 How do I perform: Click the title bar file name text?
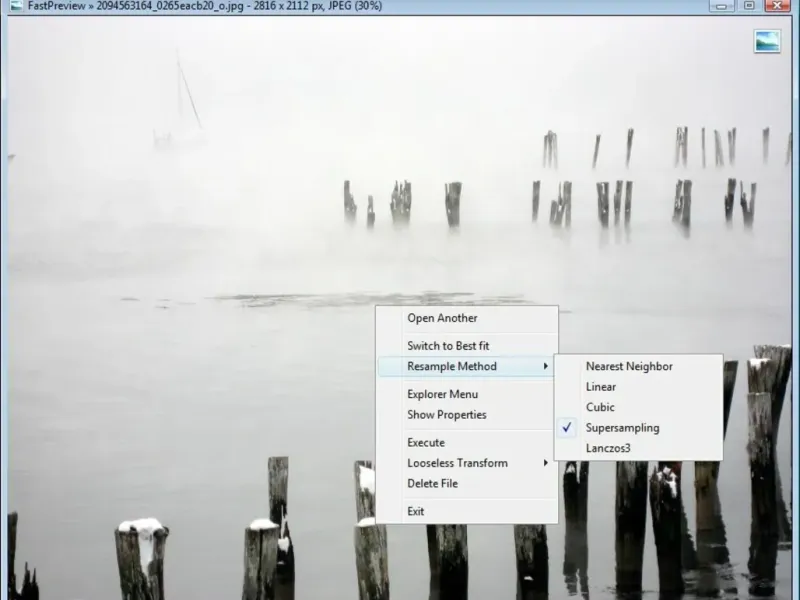coord(170,6)
